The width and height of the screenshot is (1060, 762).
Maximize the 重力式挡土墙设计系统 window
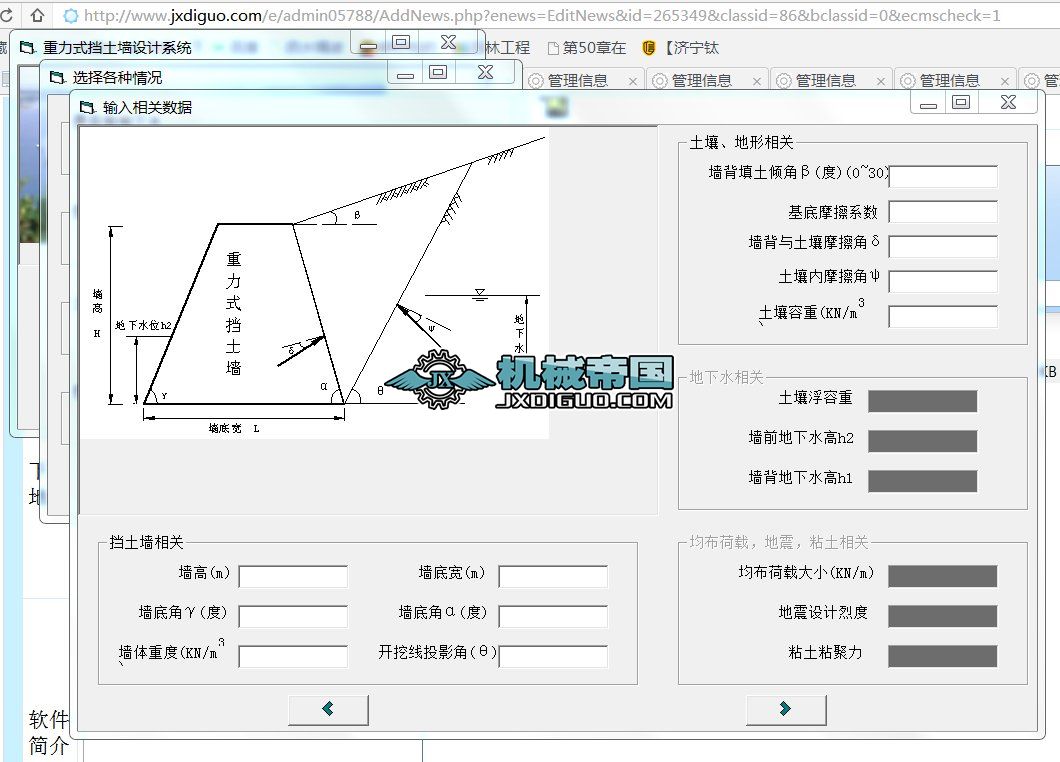click(x=401, y=43)
